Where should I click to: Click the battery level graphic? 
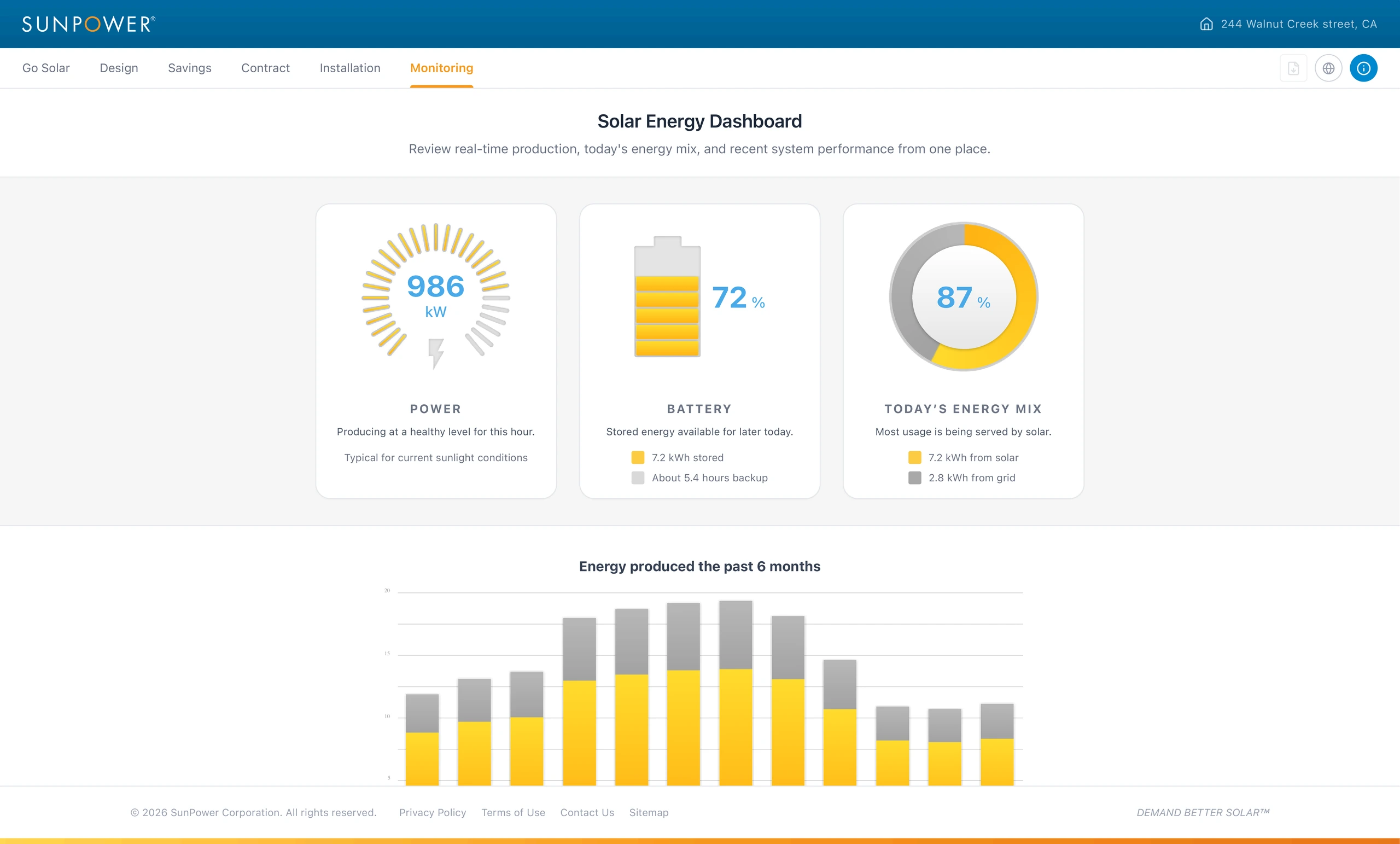667,296
